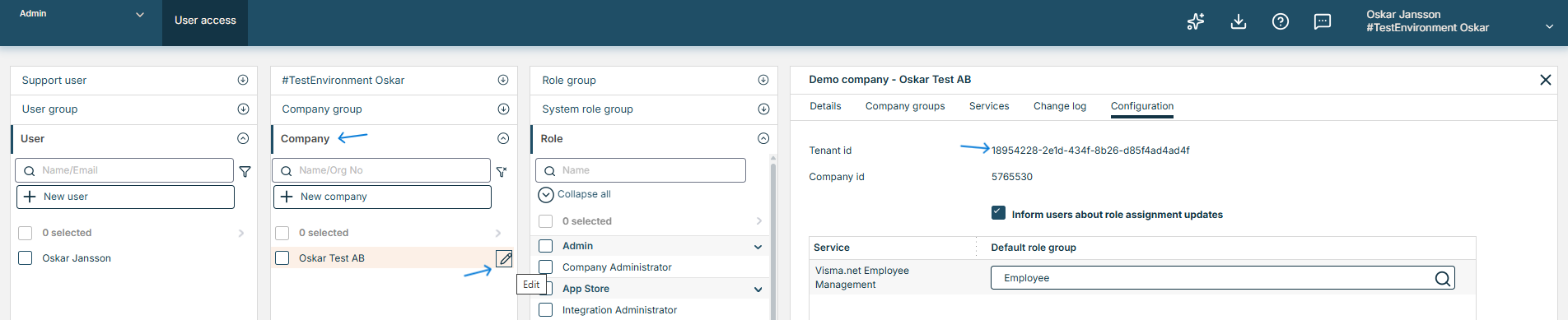Viewport: 1568px width, 320px height.
Task: Click the New company button
Action: pos(382,197)
